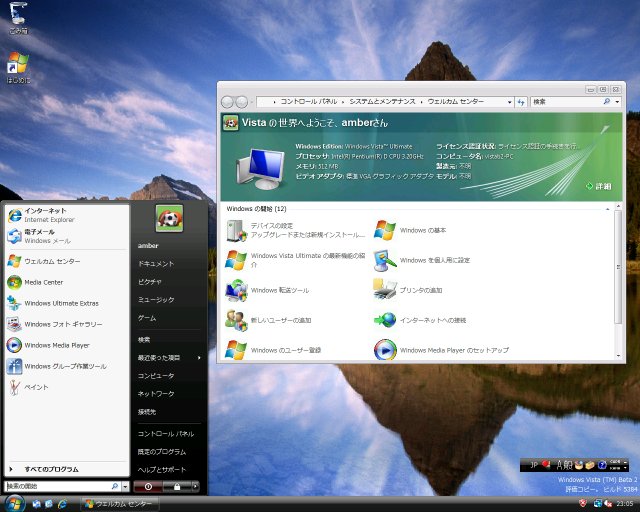
Task: Open Windows グループ作業ツール
Action: pos(67,366)
